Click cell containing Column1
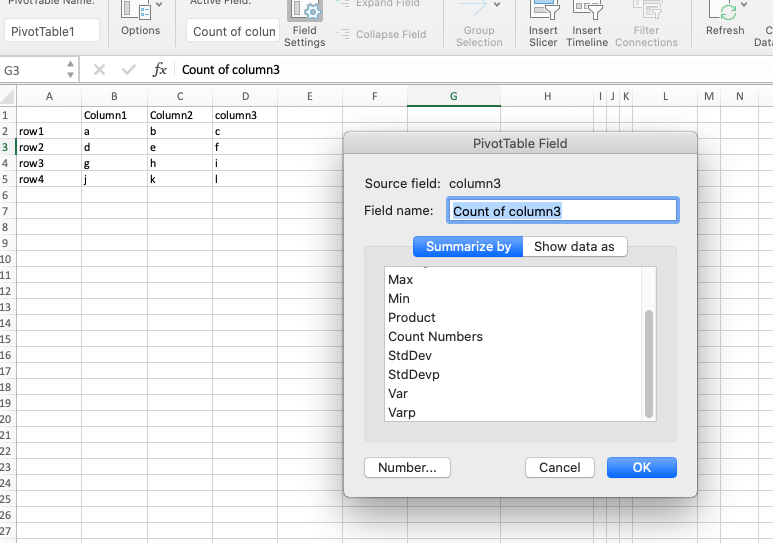This screenshot has height=543, width=773. pyautogui.click(x=114, y=115)
